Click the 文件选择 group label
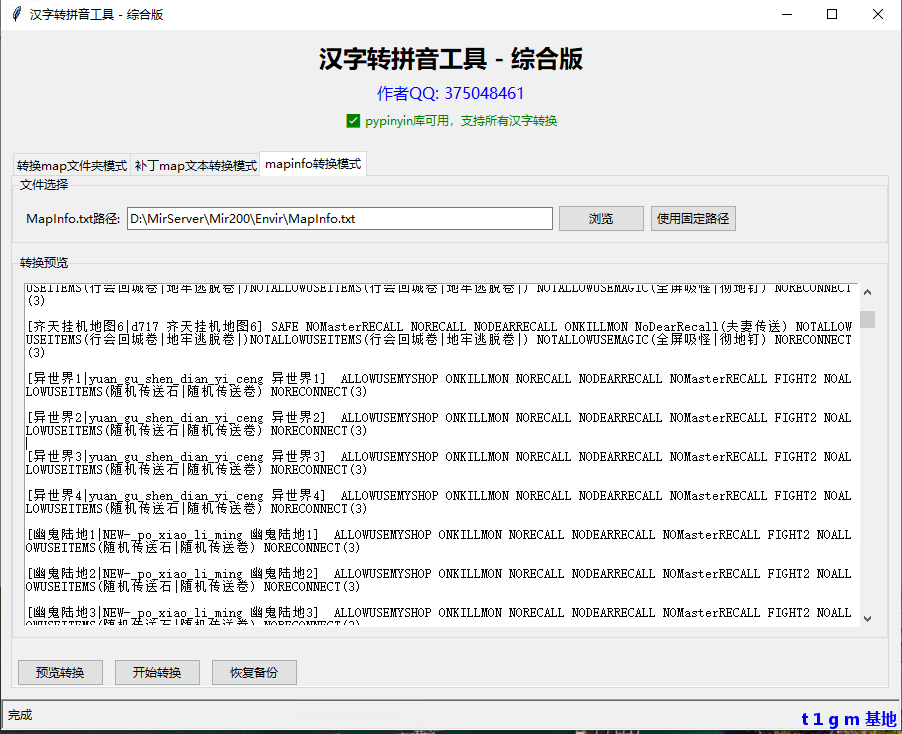Viewport: 902px width, 734px height. tap(44, 185)
